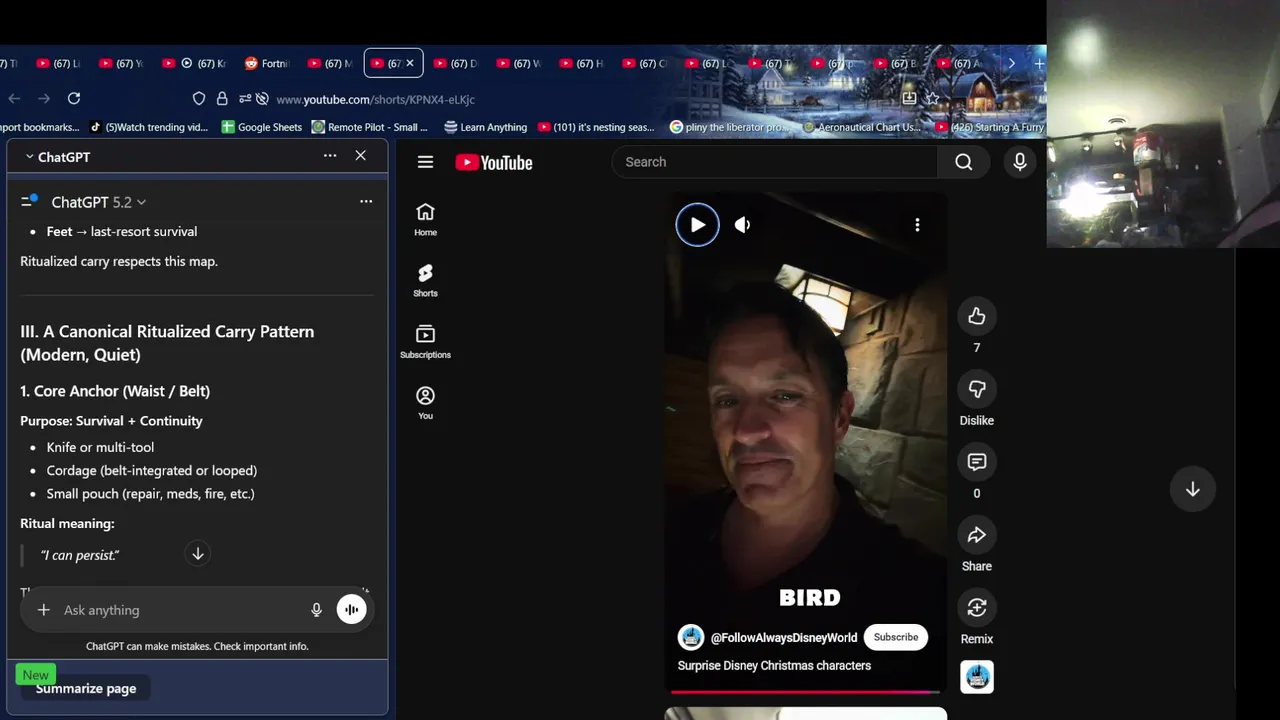1280x720 pixels.
Task: Switch to the Fortnite Reddit tab
Action: (x=267, y=63)
